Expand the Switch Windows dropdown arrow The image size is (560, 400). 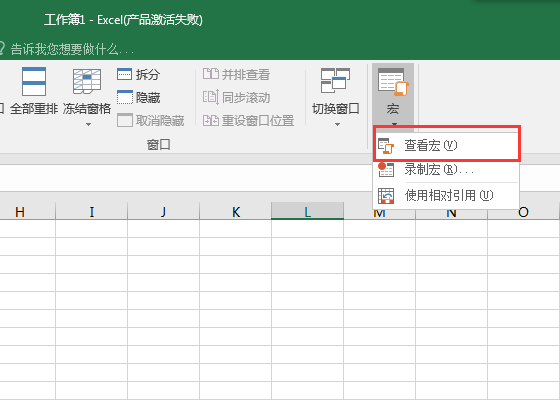337,125
